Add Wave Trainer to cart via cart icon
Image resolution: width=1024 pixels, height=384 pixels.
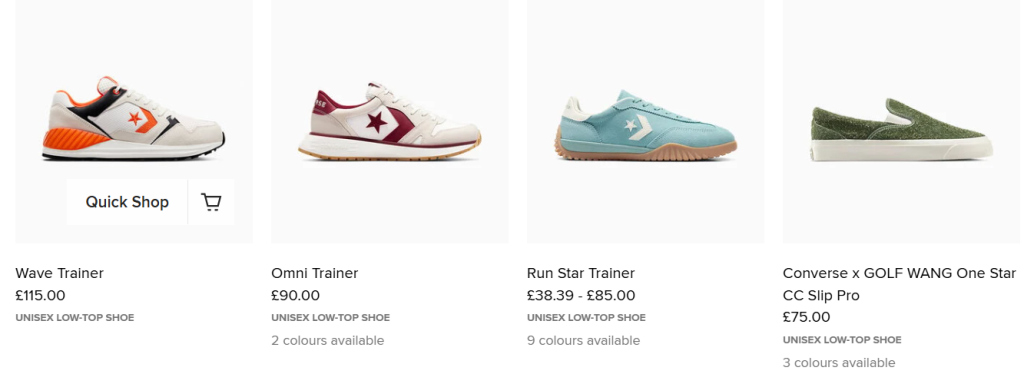(x=211, y=202)
